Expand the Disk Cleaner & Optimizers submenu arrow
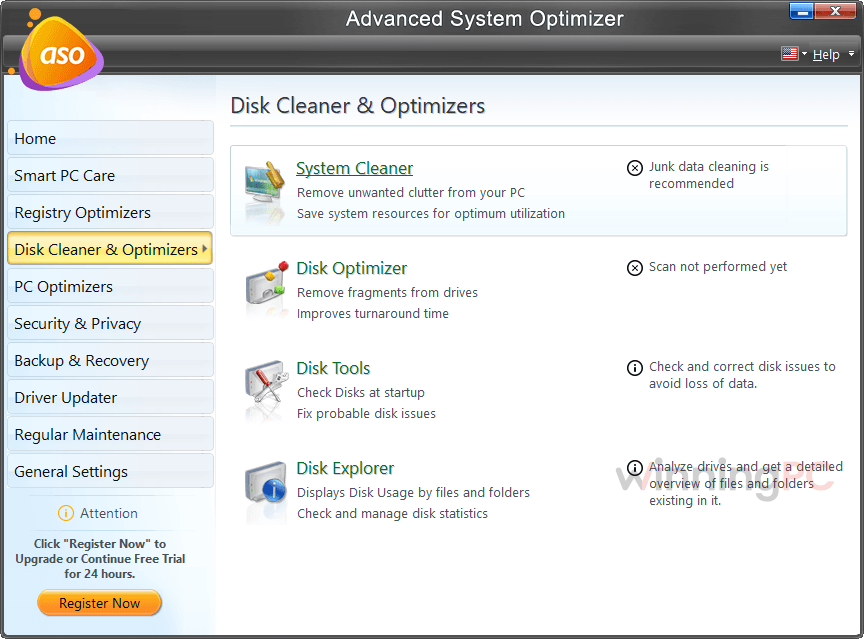This screenshot has height=639, width=864. click(204, 248)
